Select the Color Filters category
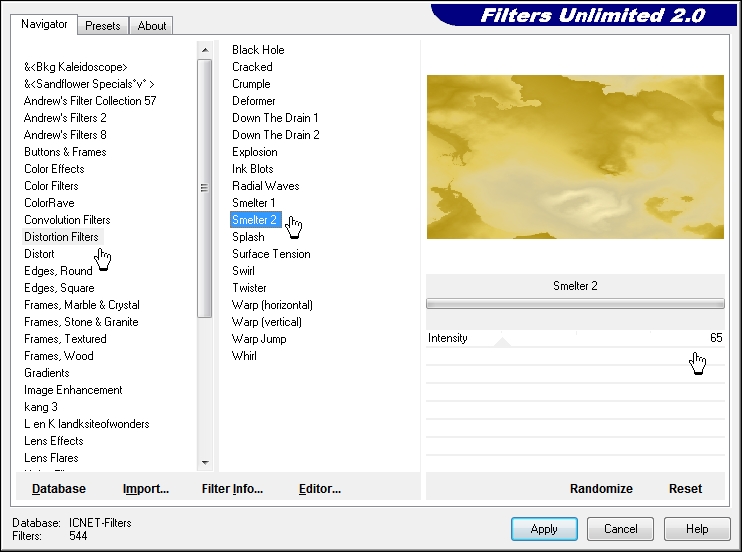Viewport: 742px width, 552px height. tap(51, 186)
